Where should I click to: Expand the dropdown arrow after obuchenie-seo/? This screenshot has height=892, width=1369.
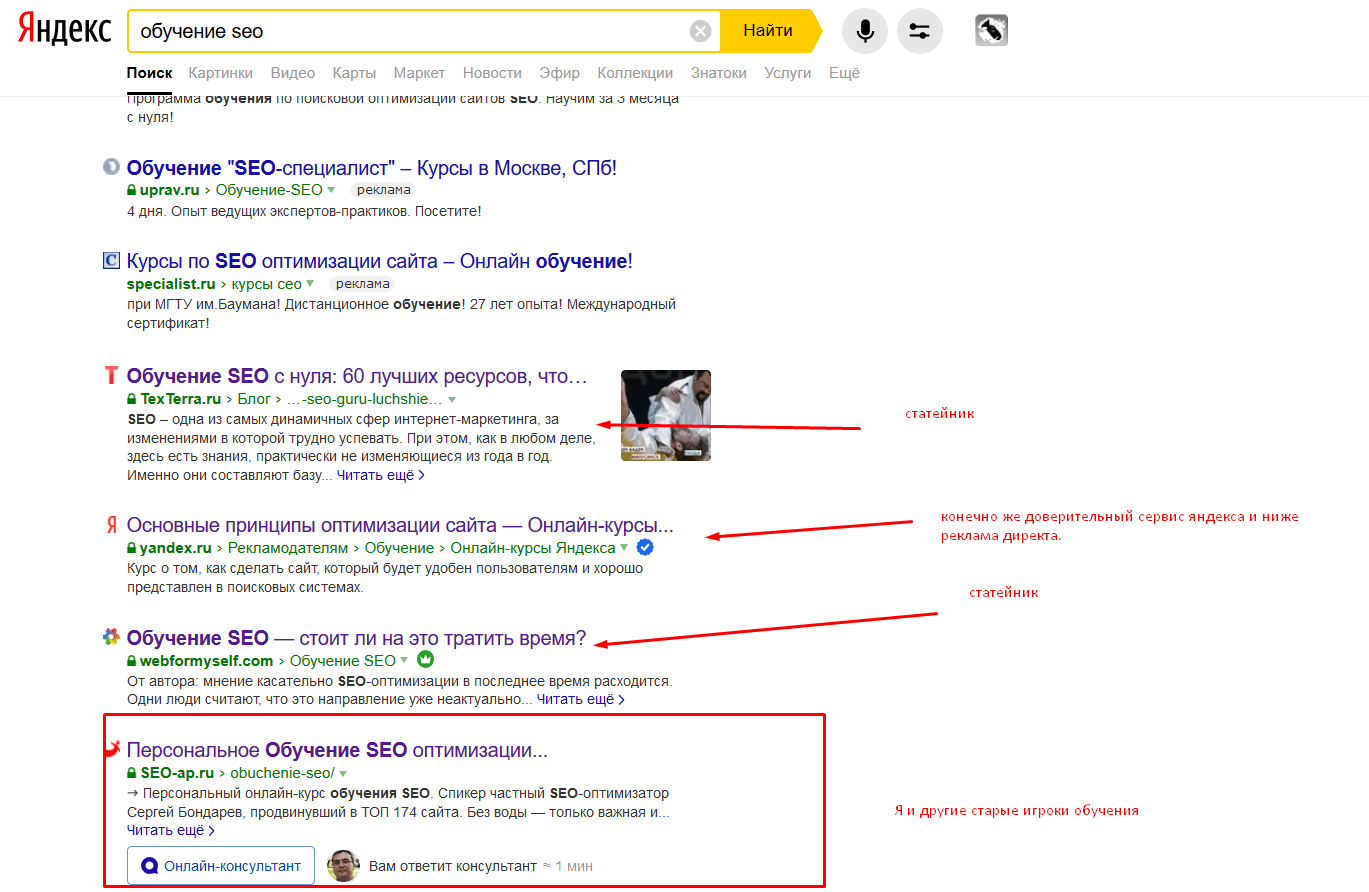click(x=343, y=774)
